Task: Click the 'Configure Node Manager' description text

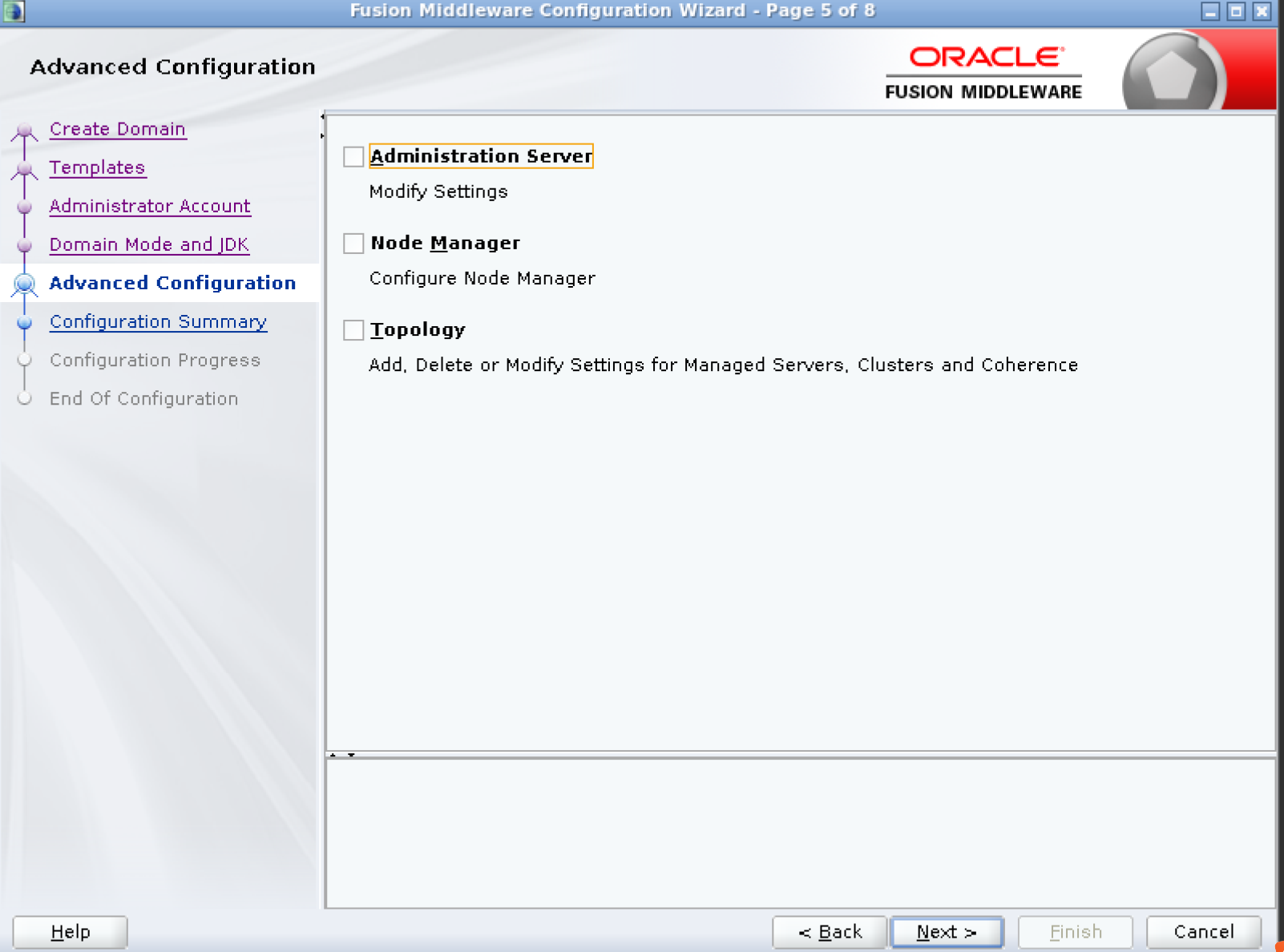Action: coord(483,278)
